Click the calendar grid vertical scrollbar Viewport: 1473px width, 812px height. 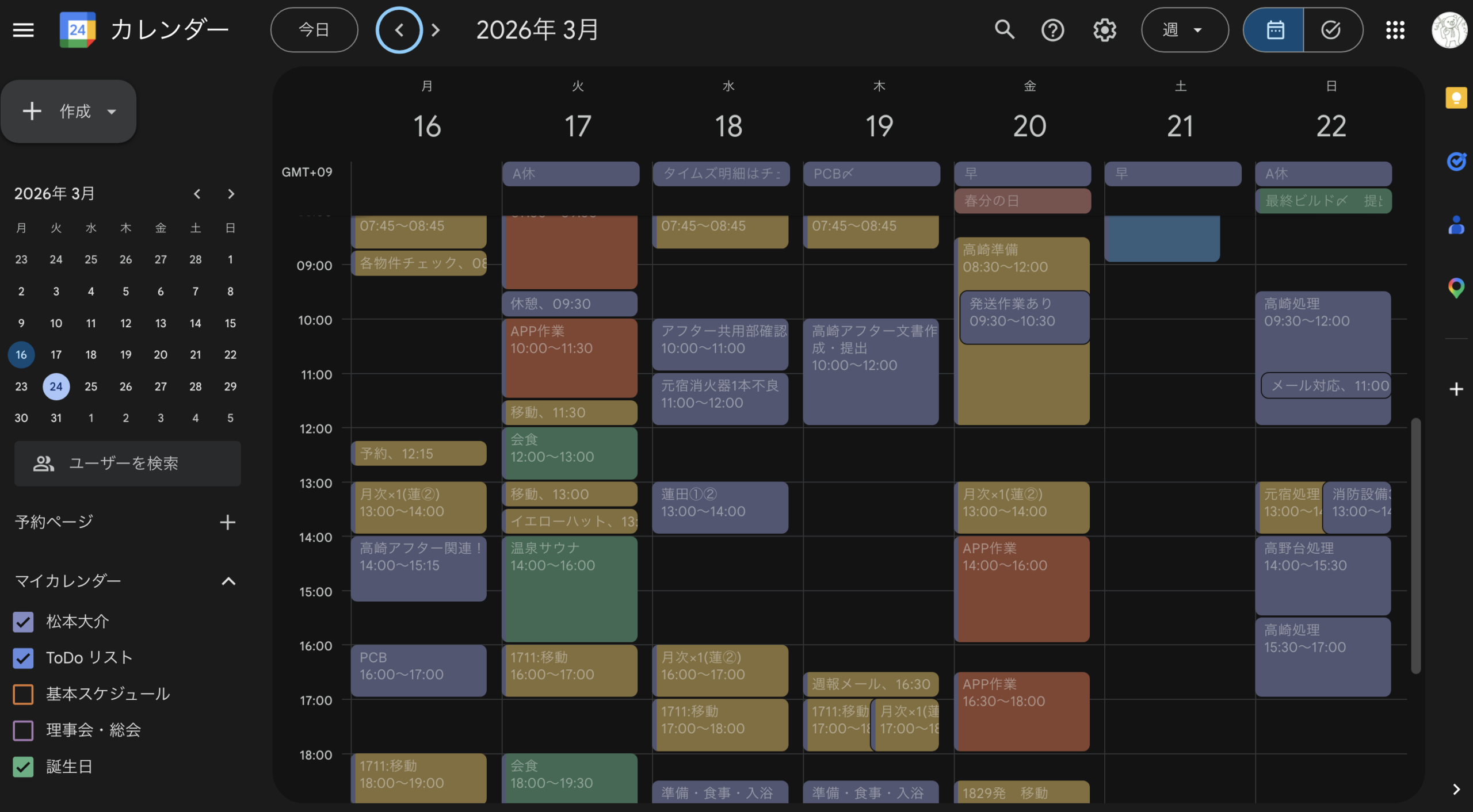pyautogui.click(x=1415, y=545)
